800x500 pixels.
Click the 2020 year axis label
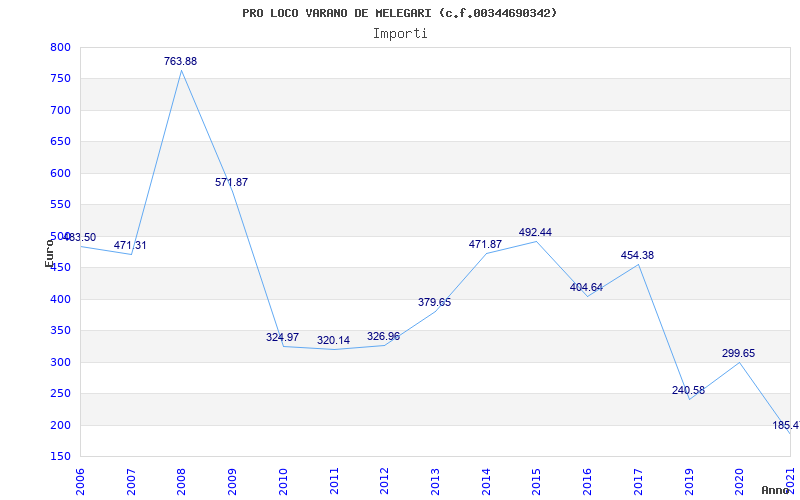pyautogui.click(x=739, y=482)
